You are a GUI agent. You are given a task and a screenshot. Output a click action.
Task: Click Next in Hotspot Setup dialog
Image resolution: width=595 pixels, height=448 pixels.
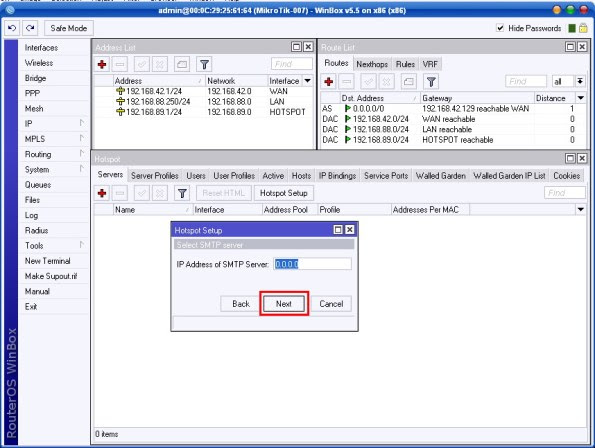[283, 304]
